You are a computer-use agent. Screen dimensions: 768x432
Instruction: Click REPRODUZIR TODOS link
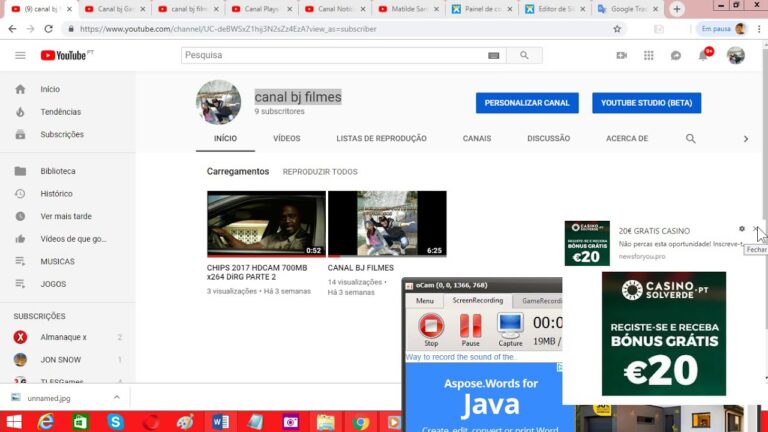tap(320, 172)
